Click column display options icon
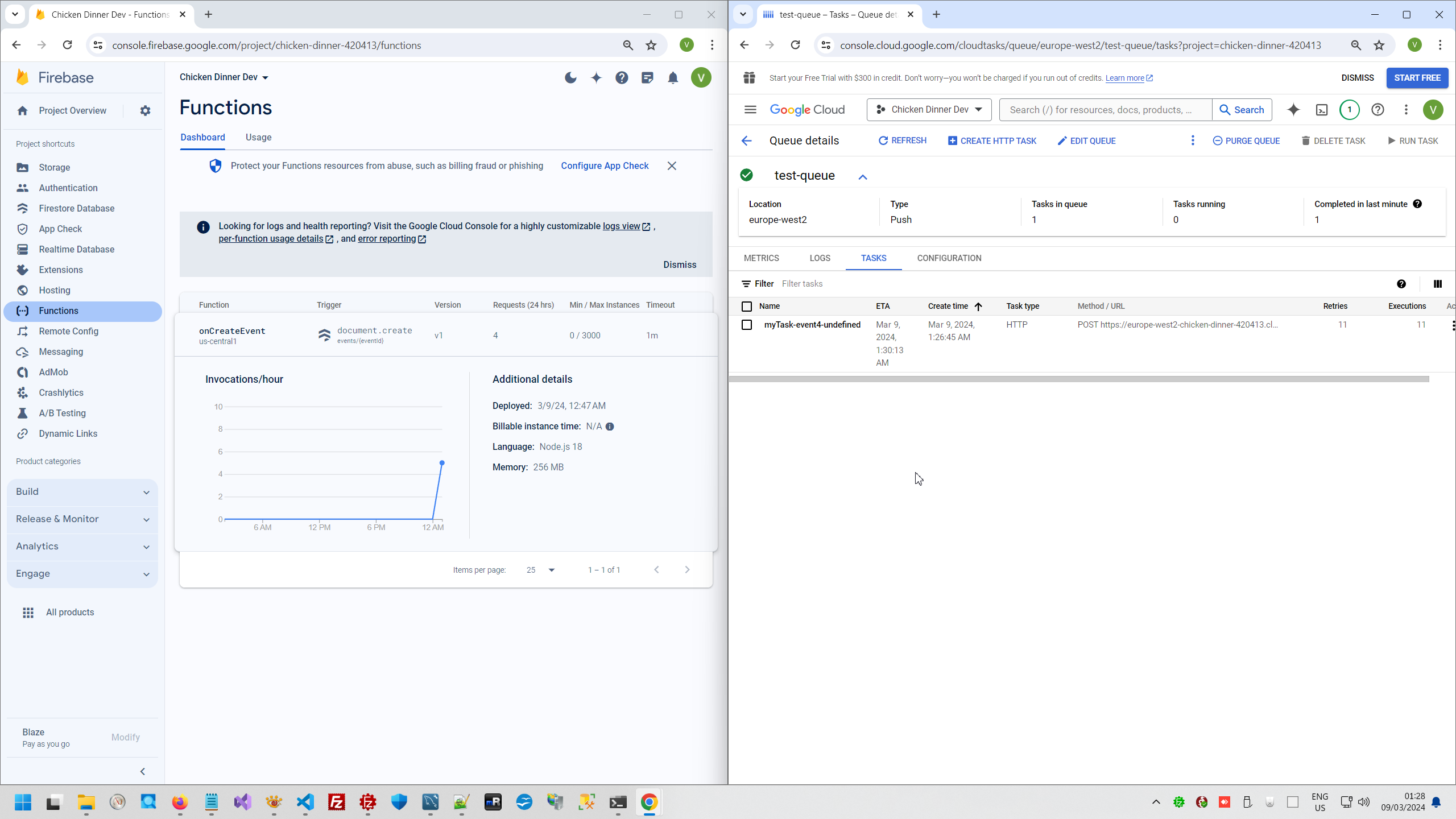This screenshot has height=819, width=1456. pos(1437,284)
